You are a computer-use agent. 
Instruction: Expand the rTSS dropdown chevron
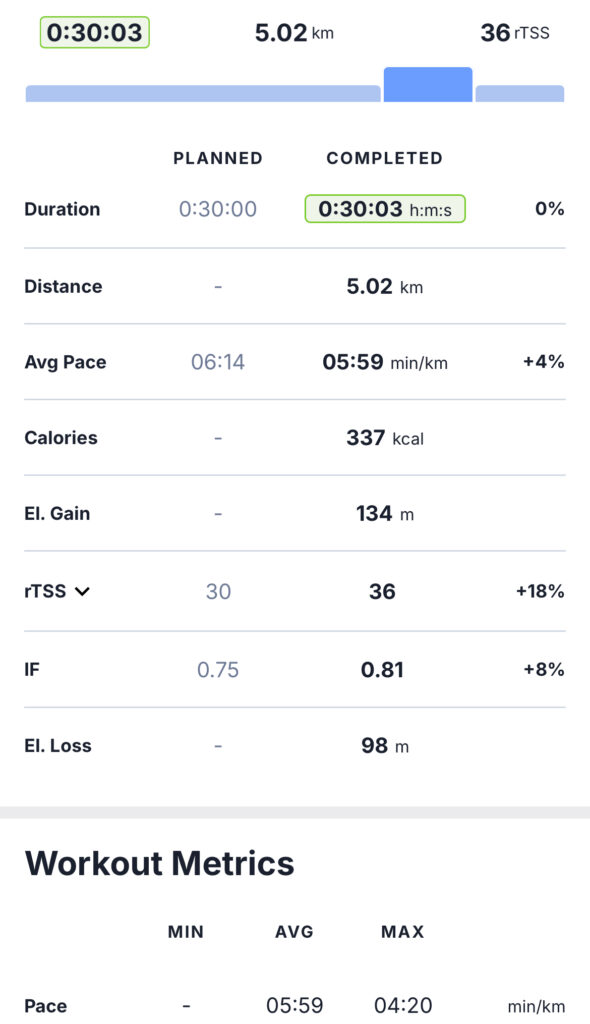click(x=82, y=592)
